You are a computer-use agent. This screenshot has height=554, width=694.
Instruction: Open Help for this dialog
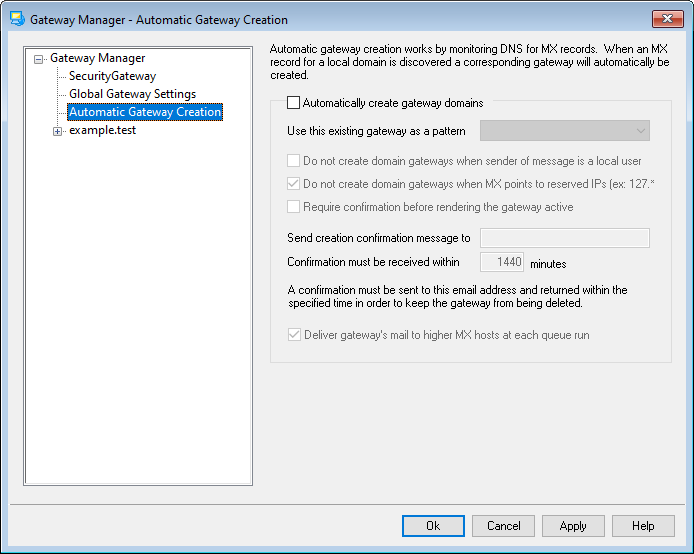click(643, 526)
